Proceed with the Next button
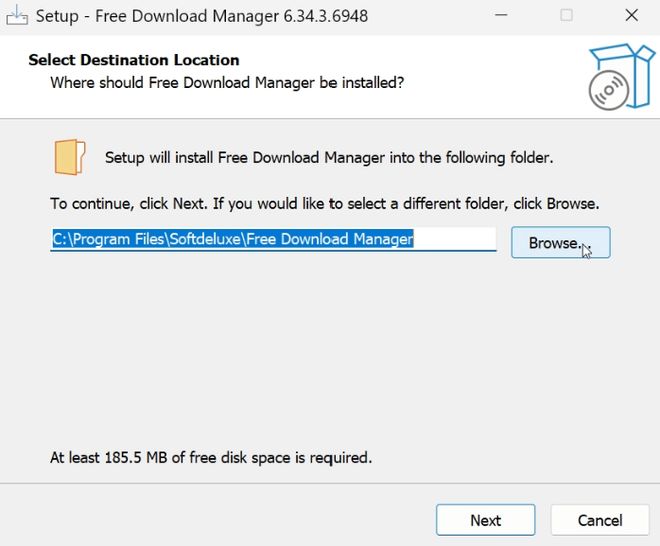Viewport: 660px width, 546px height. tap(486, 520)
